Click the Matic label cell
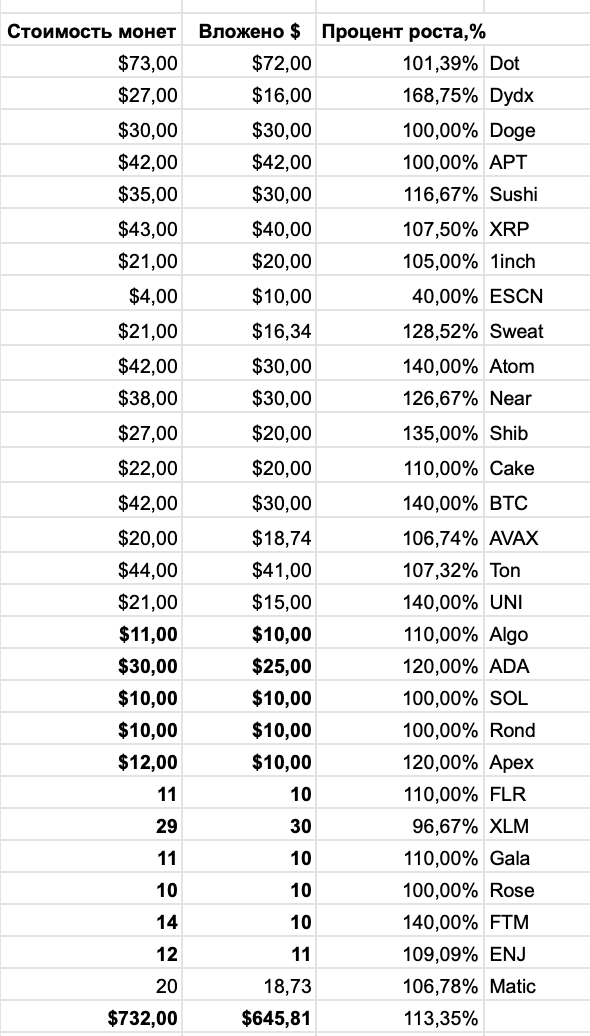The height and width of the screenshot is (1036, 590). (537, 986)
